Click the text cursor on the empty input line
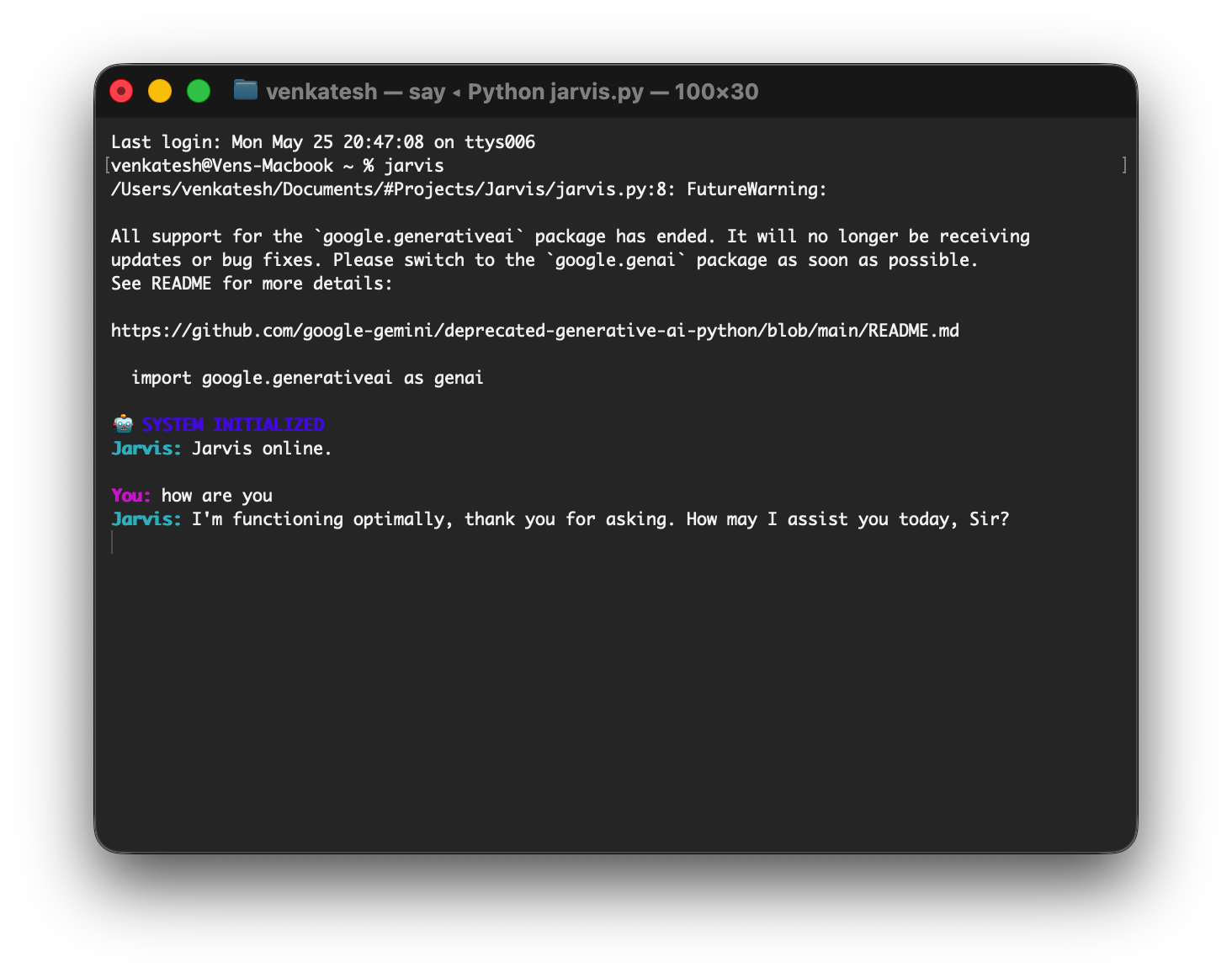This screenshot has width=1232, height=978. (112, 543)
